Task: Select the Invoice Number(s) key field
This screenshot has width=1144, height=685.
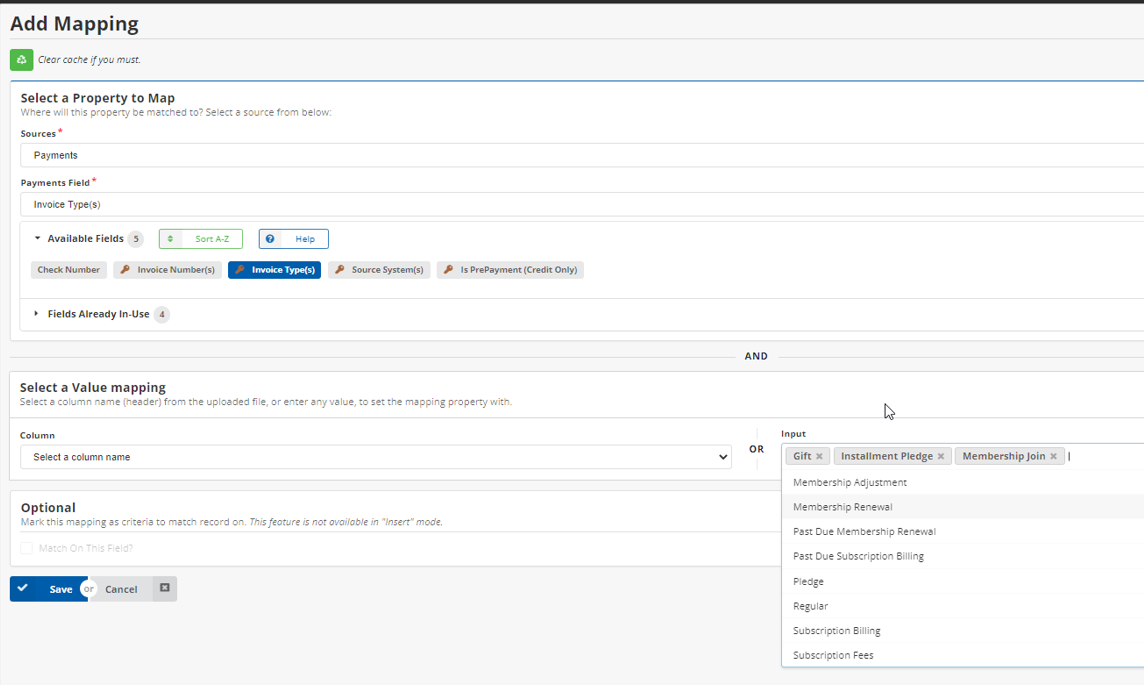Action: (167, 270)
